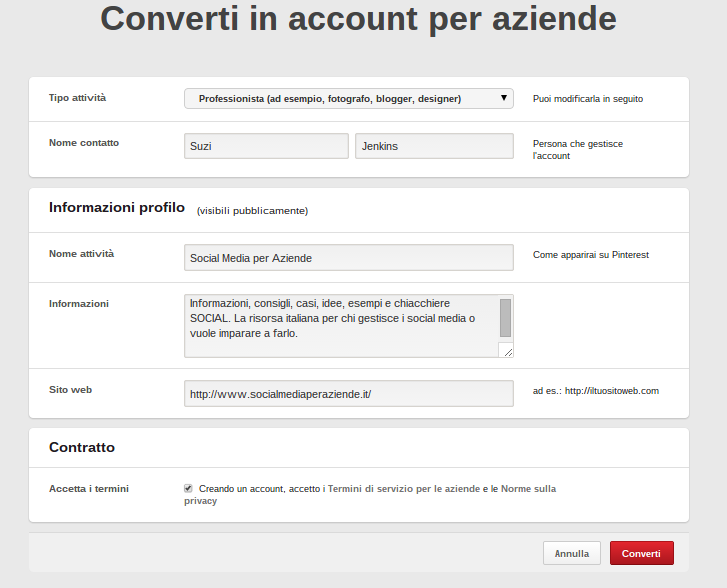Click the text area resize handle
Viewport: 727px width, 588px height.
506,350
